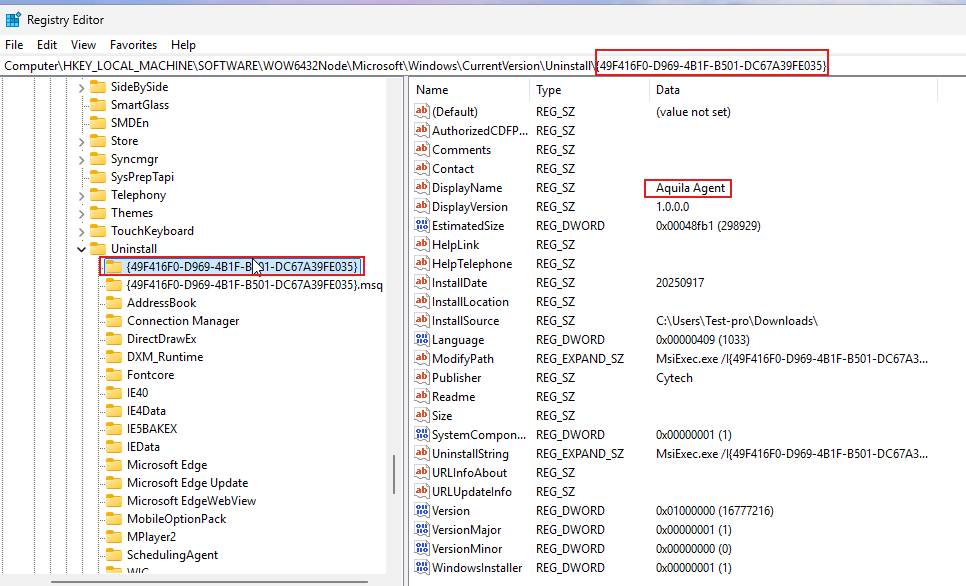
Task: Click the DWORD icon of VersionMajor value
Action: (x=422, y=529)
